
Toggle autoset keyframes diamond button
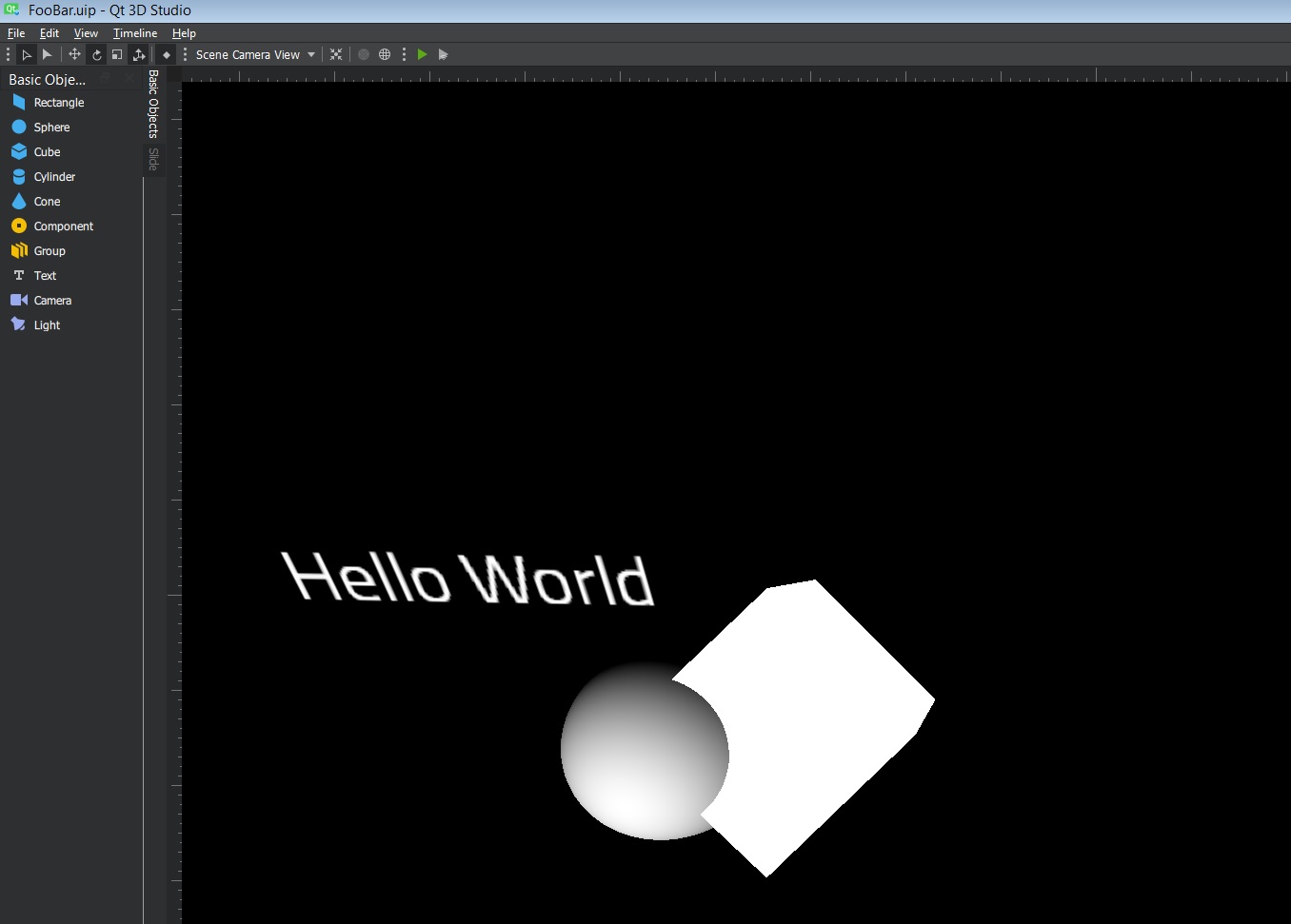[167, 55]
